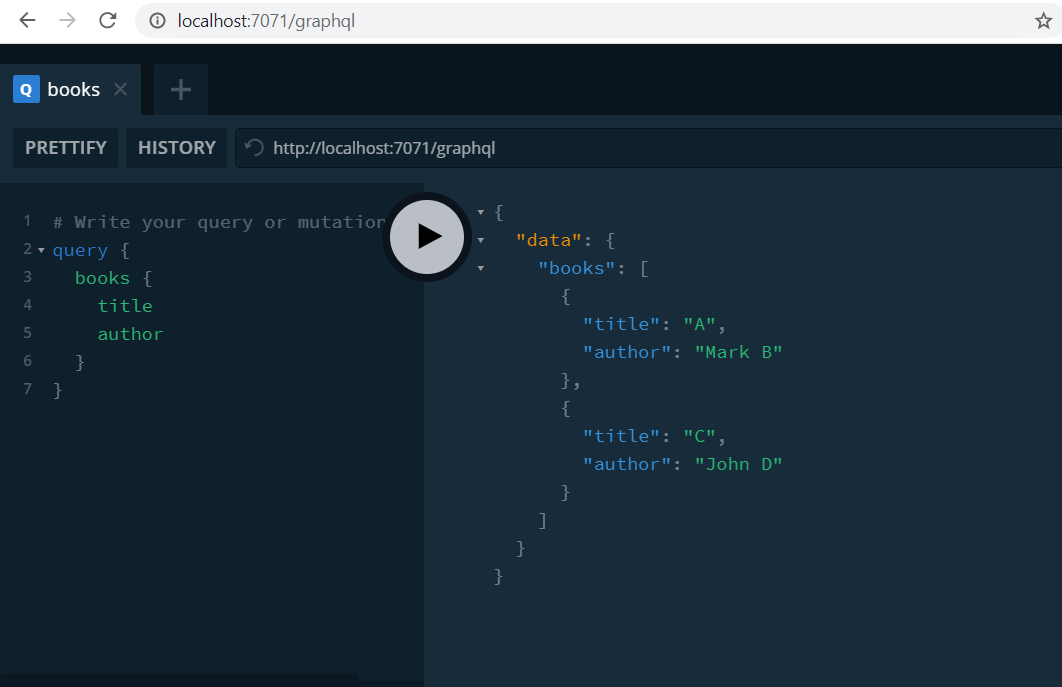The image size is (1062, 687).
Task: Open the HISTORY panel
Action: [177, 148]
